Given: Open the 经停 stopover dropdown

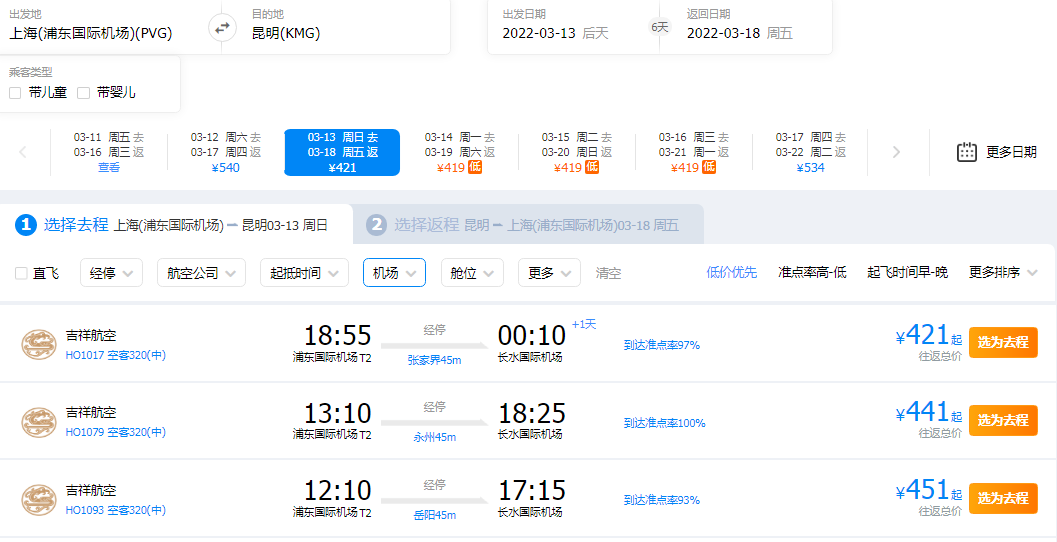Looking at the screenshot, I should pyautogui.click(x=111, y=272).
